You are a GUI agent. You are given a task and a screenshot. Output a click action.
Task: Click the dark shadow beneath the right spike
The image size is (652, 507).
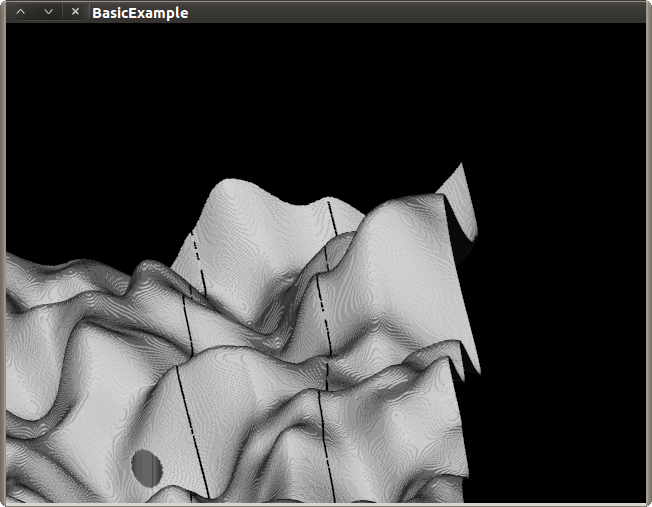coord(464,245)
